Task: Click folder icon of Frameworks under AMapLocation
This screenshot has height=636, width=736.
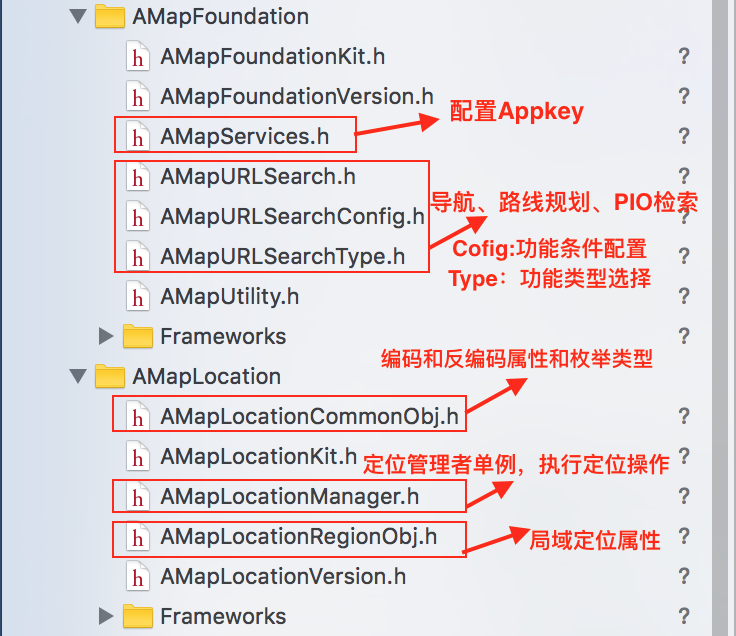Action: 138,616
